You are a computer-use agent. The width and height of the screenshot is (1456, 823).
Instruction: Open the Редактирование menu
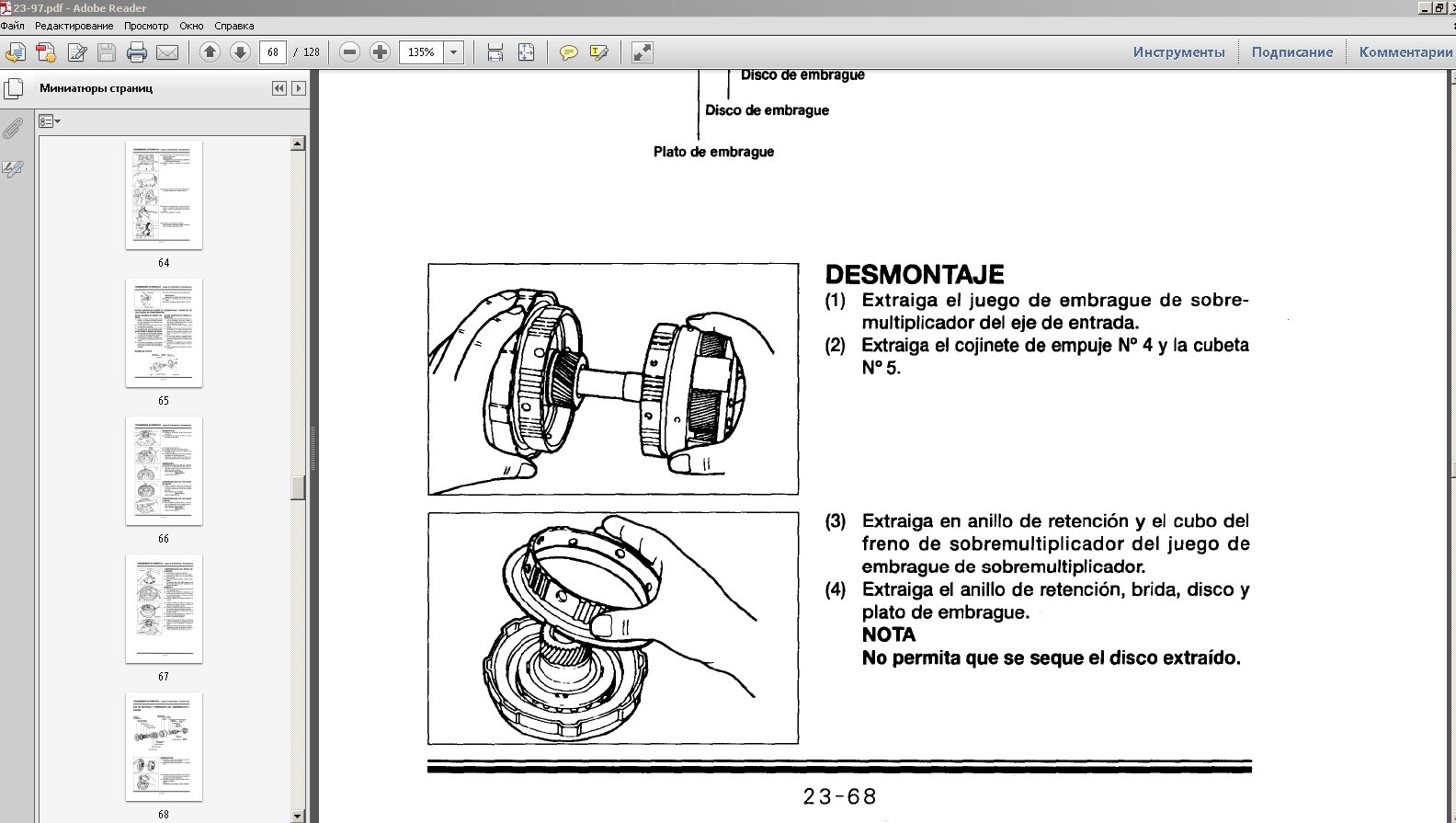74,26
